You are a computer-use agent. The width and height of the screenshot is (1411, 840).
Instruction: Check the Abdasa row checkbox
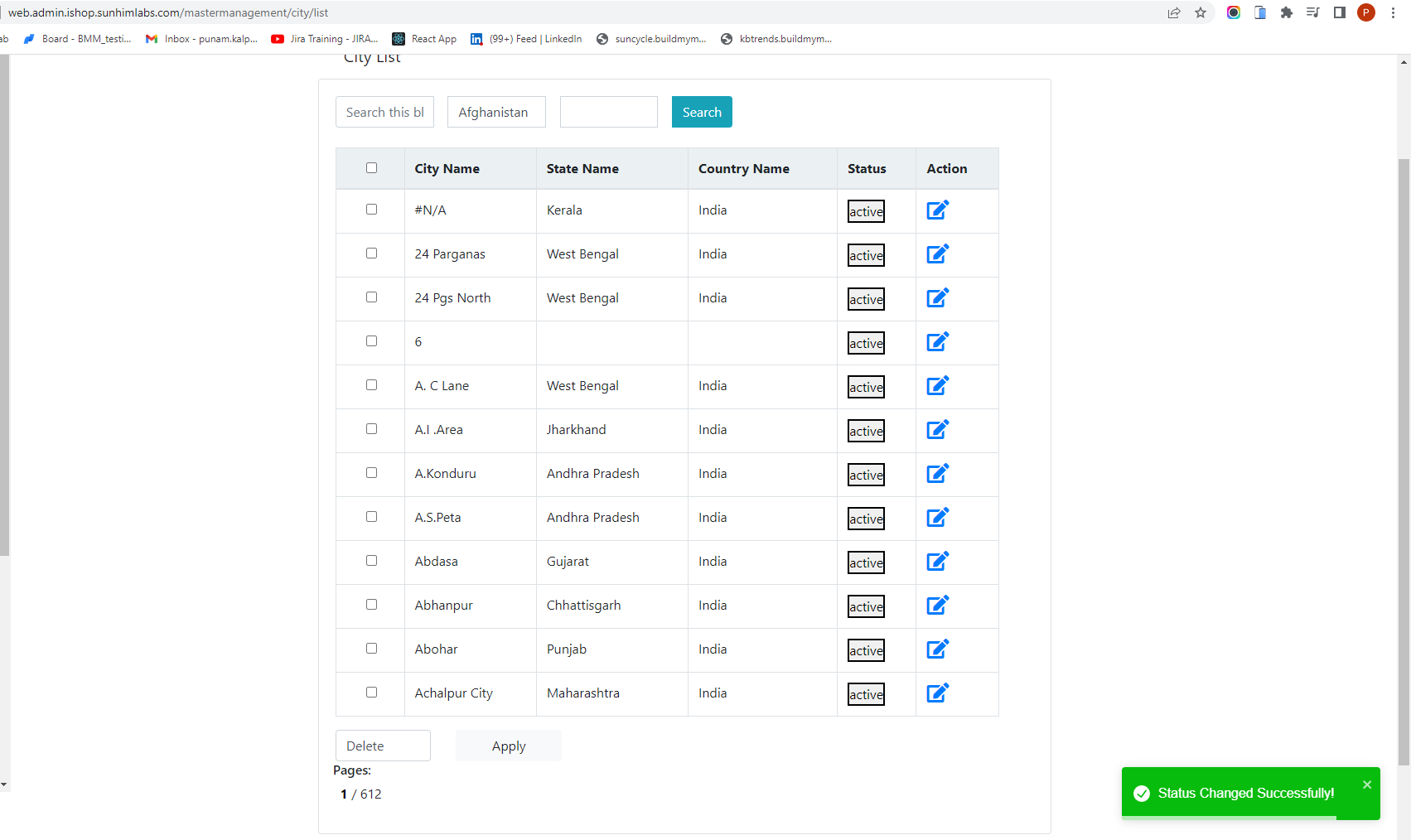(x=371, y=561)
